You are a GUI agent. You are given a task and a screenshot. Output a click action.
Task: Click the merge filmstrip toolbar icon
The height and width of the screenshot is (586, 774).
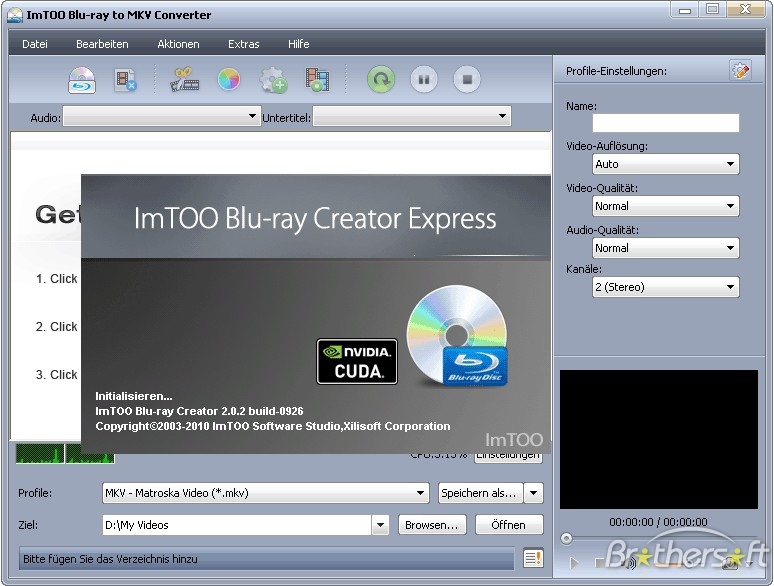pos(317,80)
